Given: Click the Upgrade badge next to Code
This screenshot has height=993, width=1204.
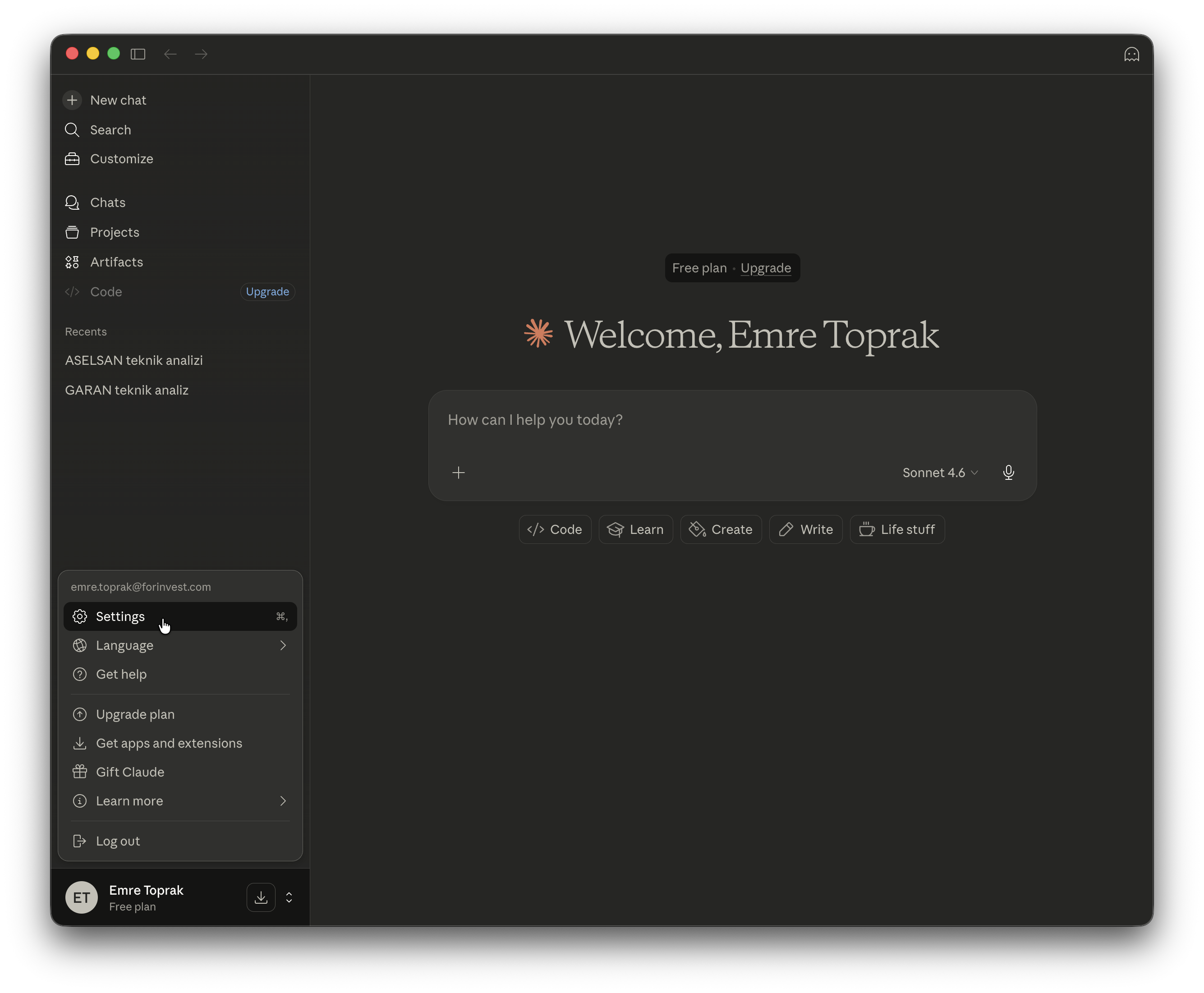Looking at the screenshot, I should (x=267, y=292).
